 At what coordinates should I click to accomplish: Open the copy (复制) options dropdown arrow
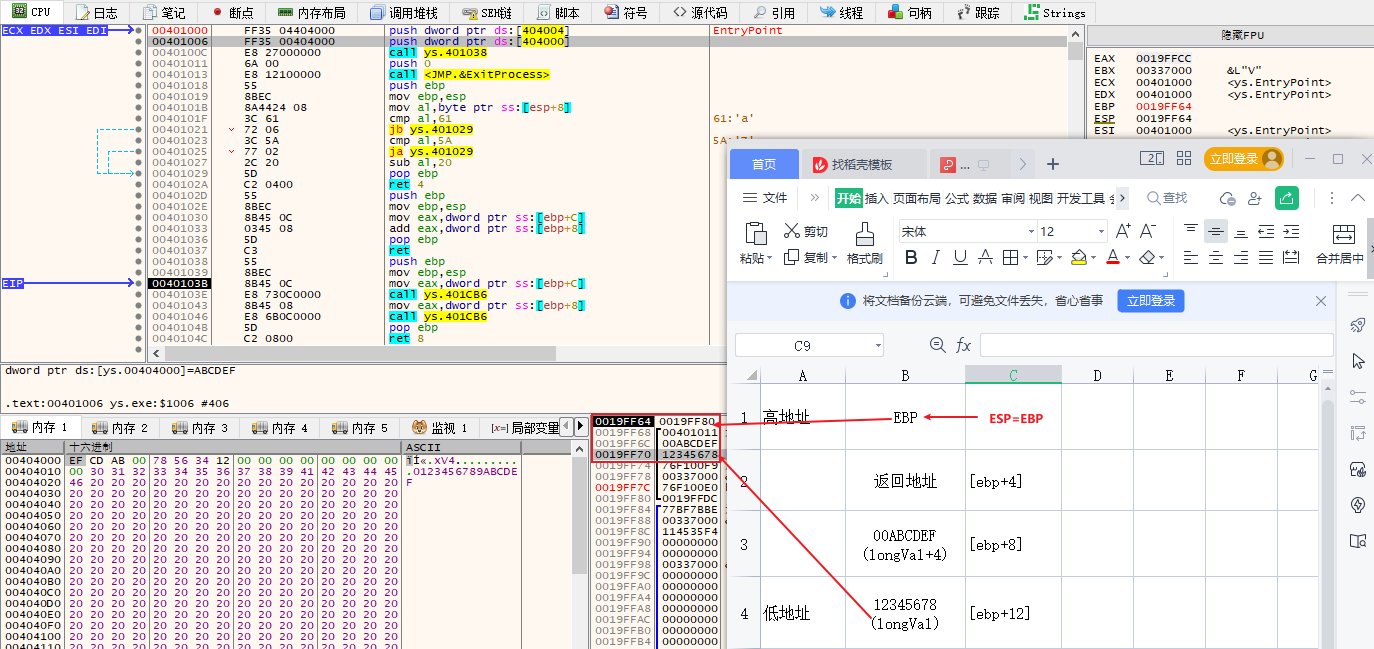tap(836, 258)
